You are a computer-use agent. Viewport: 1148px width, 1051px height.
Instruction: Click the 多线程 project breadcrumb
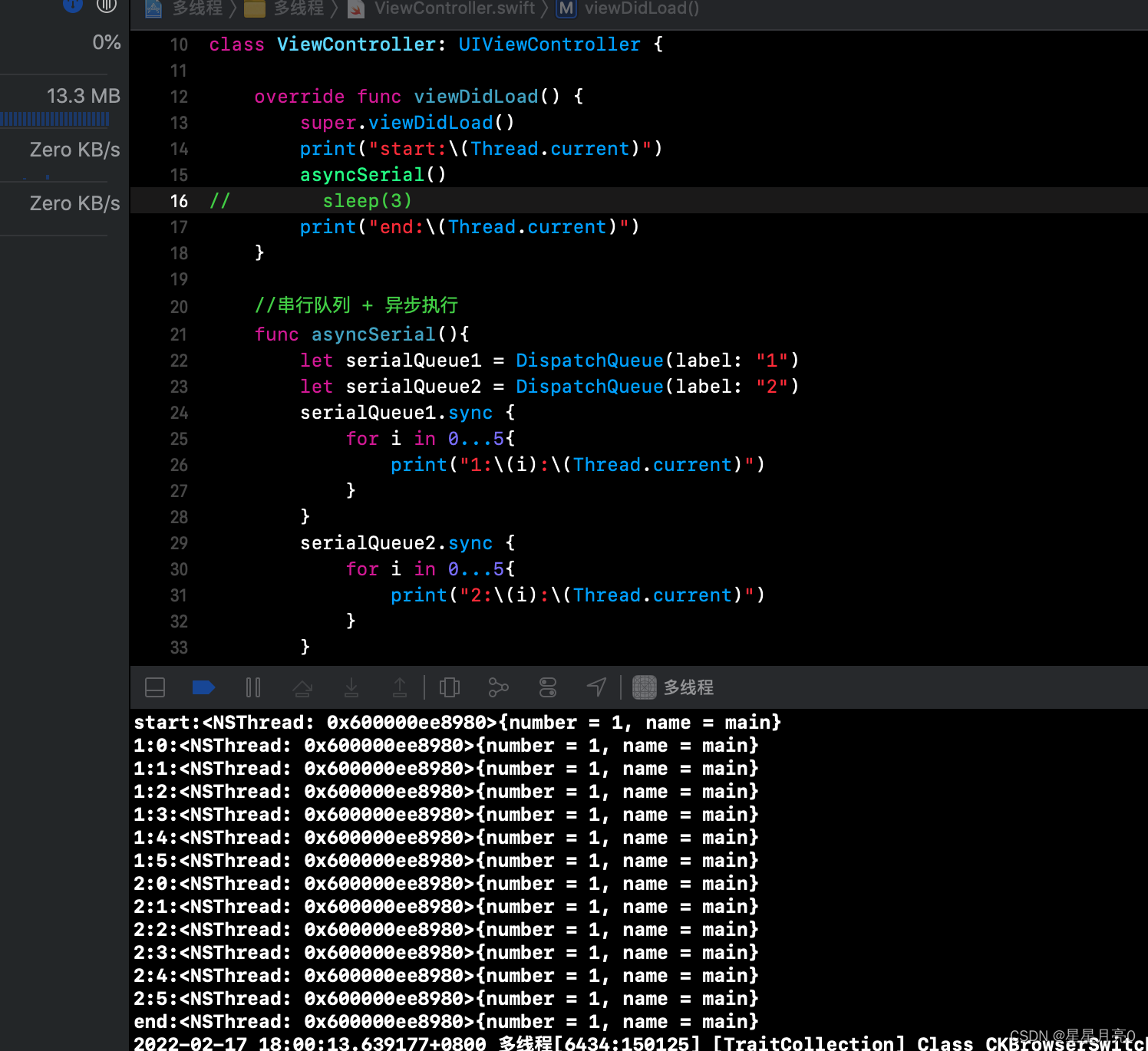pyautogui.click(x=184, y=8)
